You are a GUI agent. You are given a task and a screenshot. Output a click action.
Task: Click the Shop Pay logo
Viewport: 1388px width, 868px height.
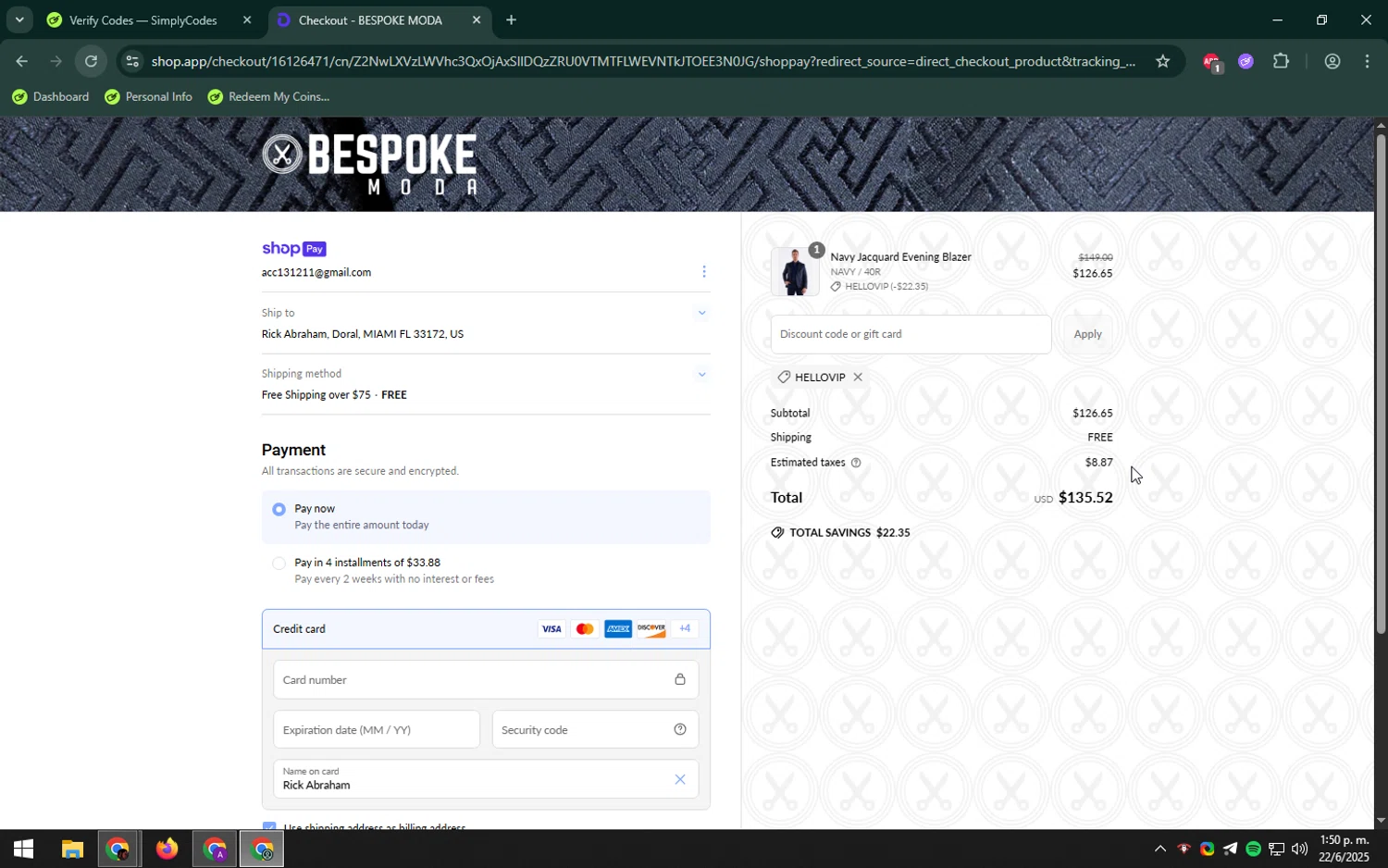[x=294, y=249]
